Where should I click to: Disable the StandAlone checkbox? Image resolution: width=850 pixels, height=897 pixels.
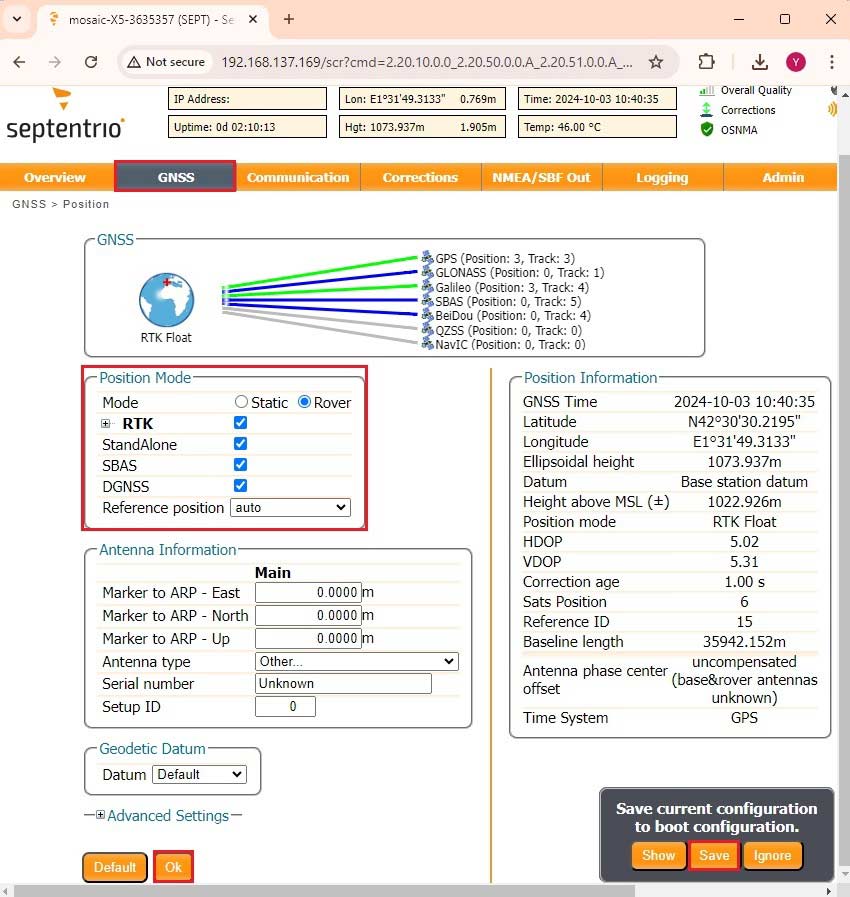coord(240,444)
